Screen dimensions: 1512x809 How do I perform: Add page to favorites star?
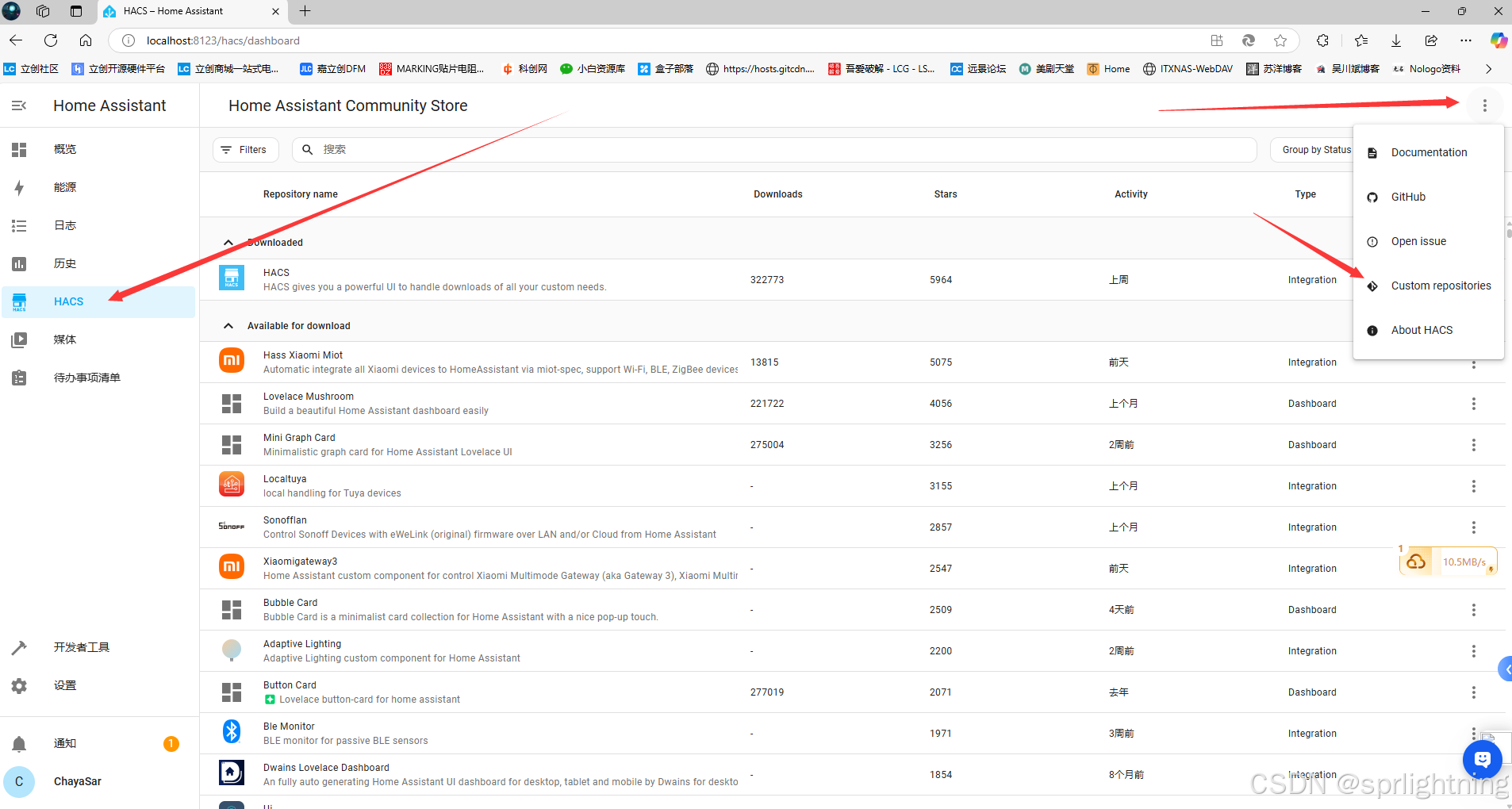pyautogui.click(x=1280, y=40)
